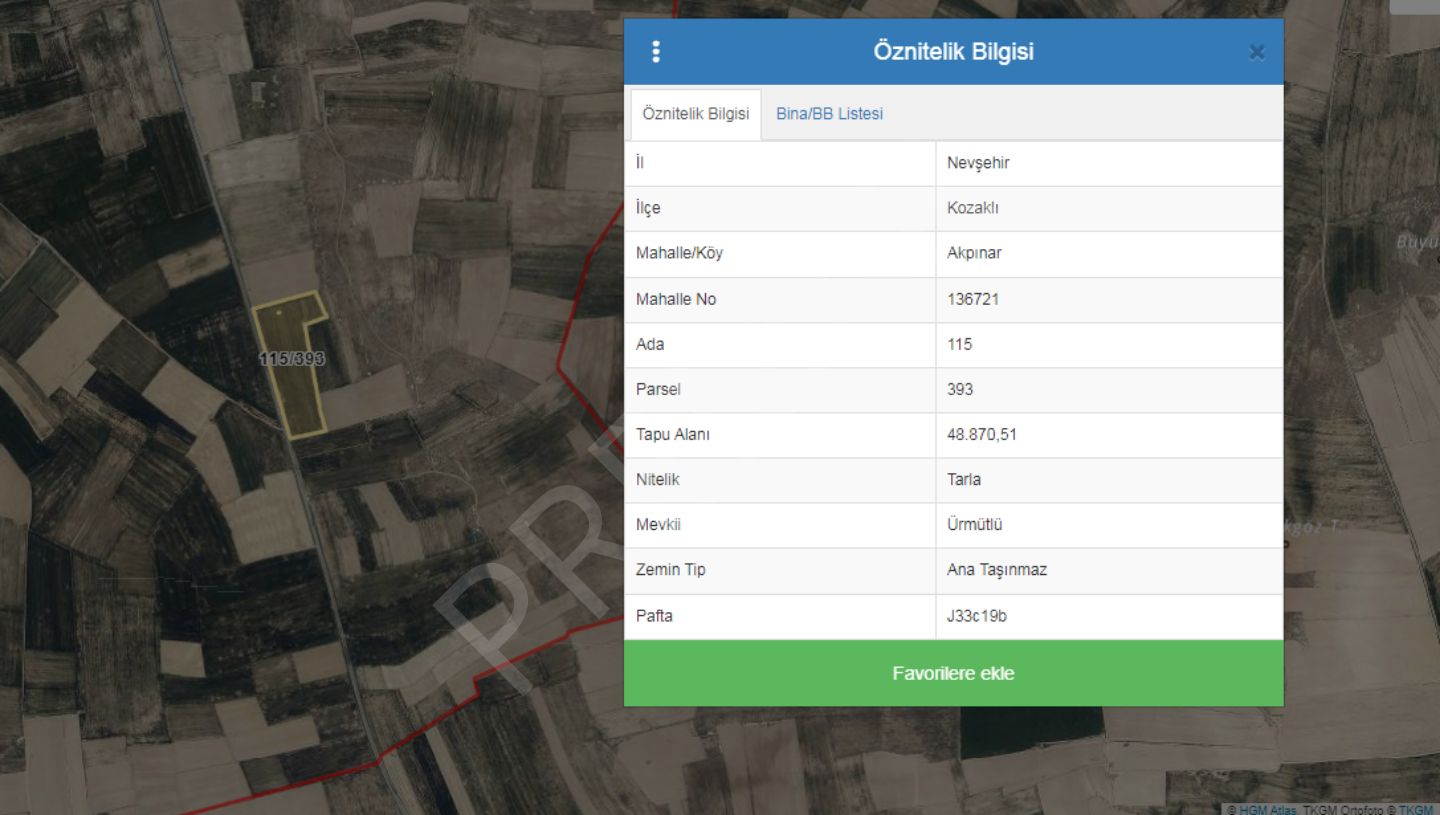Select the Öznitelik Bilgisi tab
The image size is (1440, 815).
(695, 114)
